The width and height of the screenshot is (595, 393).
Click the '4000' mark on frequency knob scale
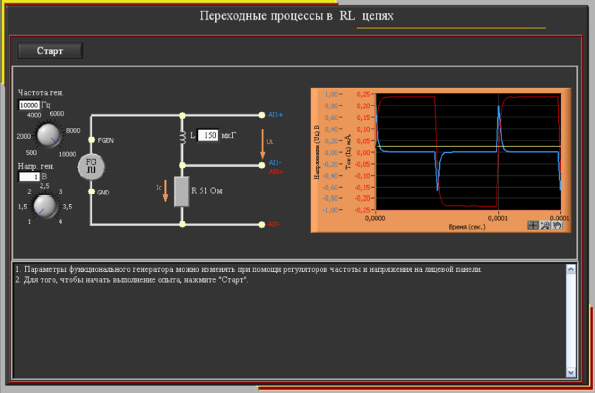click(x=34, y=115)
